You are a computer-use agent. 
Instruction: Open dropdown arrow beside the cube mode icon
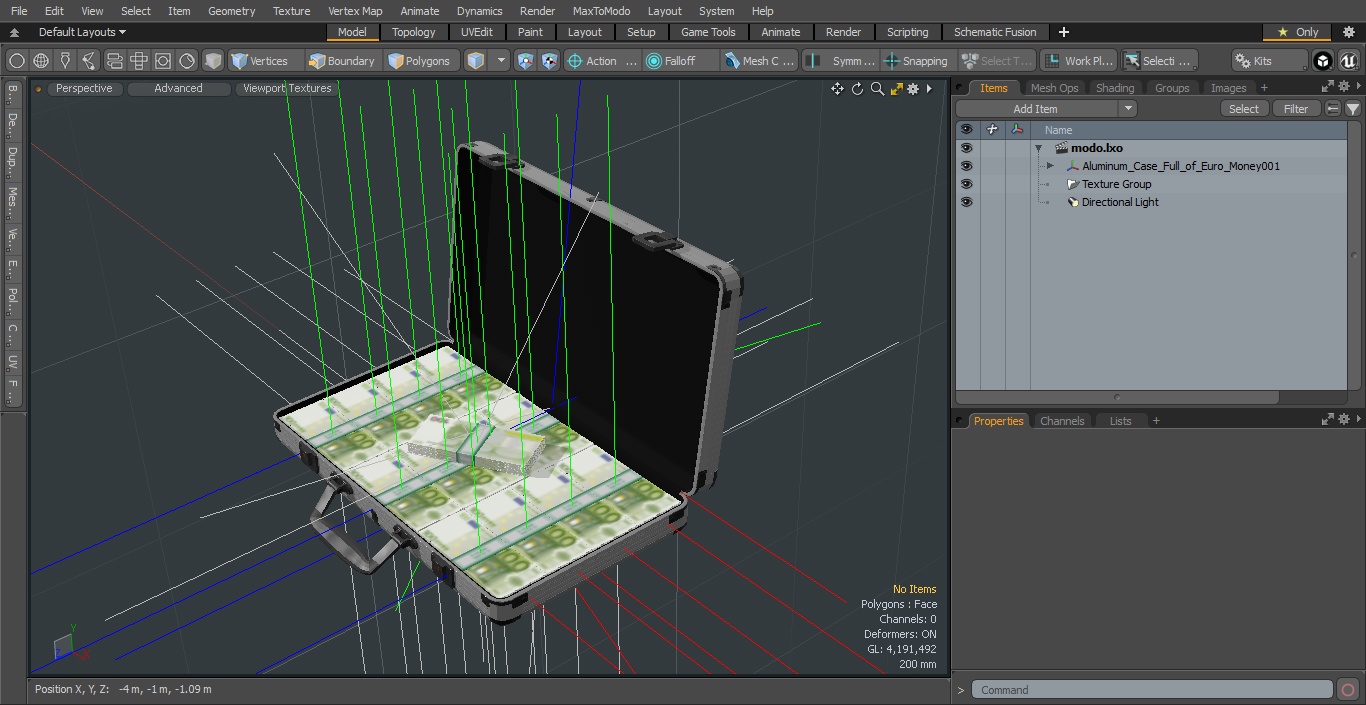click(501, 61)
